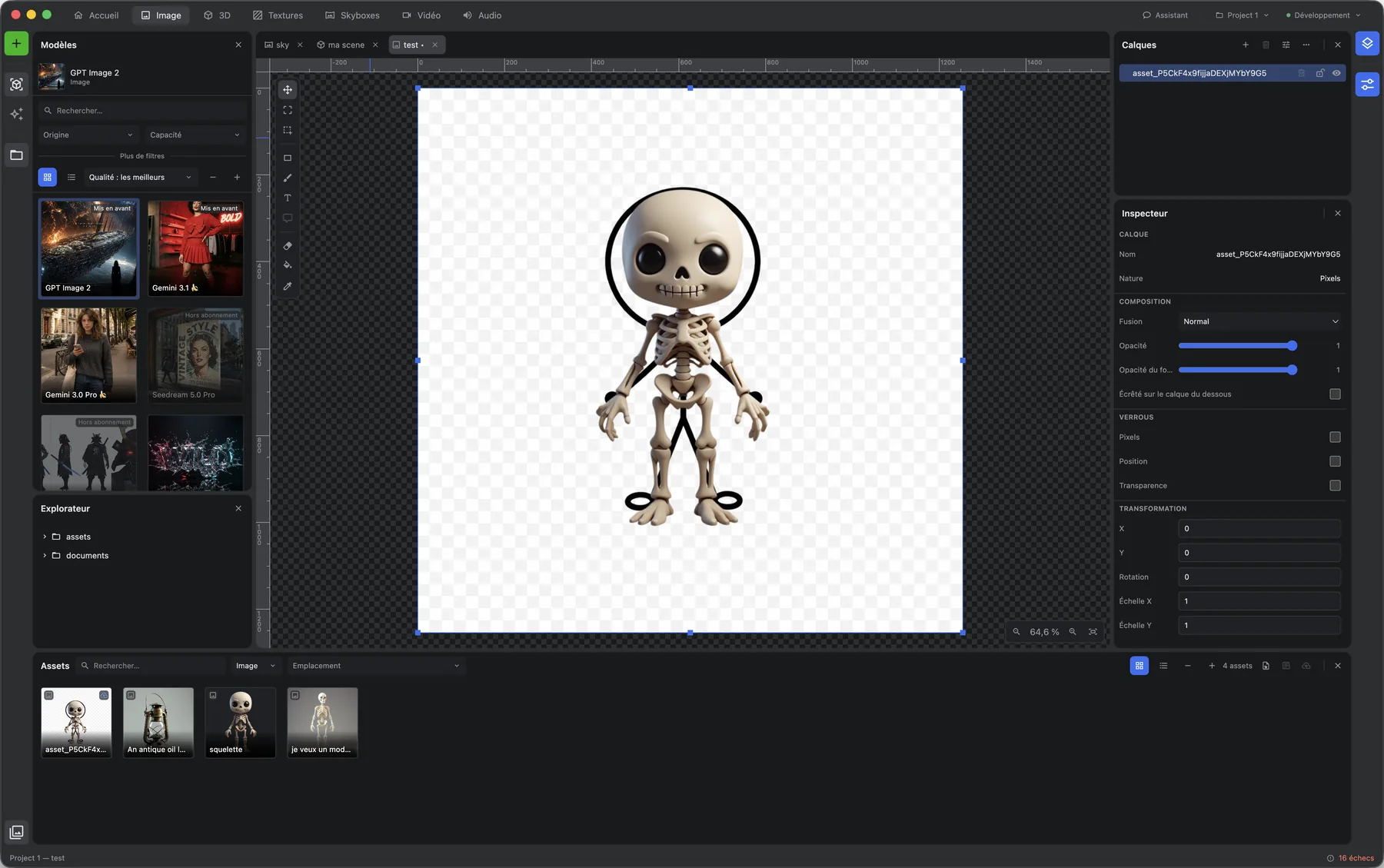Click the zoom out magnifier icon

[x=1016, y=632]
